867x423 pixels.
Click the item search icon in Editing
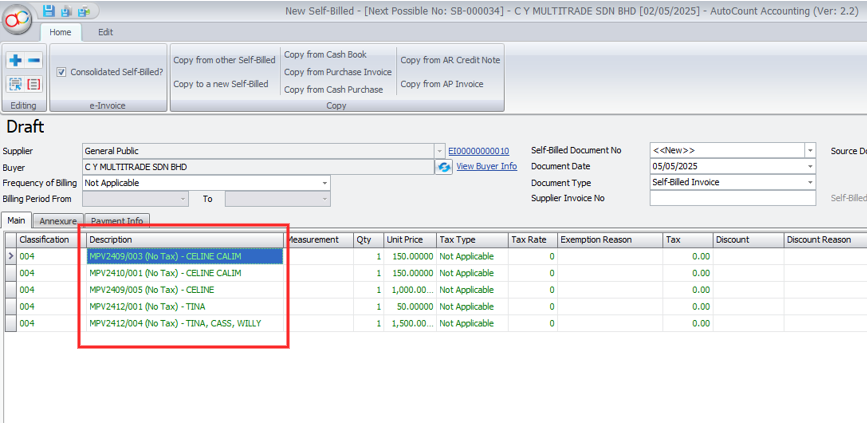click(15, 85)
